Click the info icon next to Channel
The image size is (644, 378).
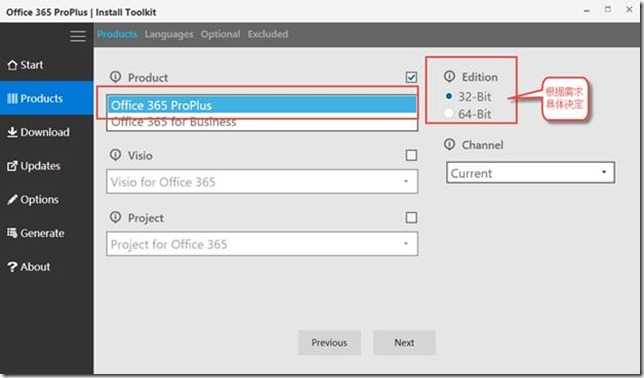coord(450,144)
